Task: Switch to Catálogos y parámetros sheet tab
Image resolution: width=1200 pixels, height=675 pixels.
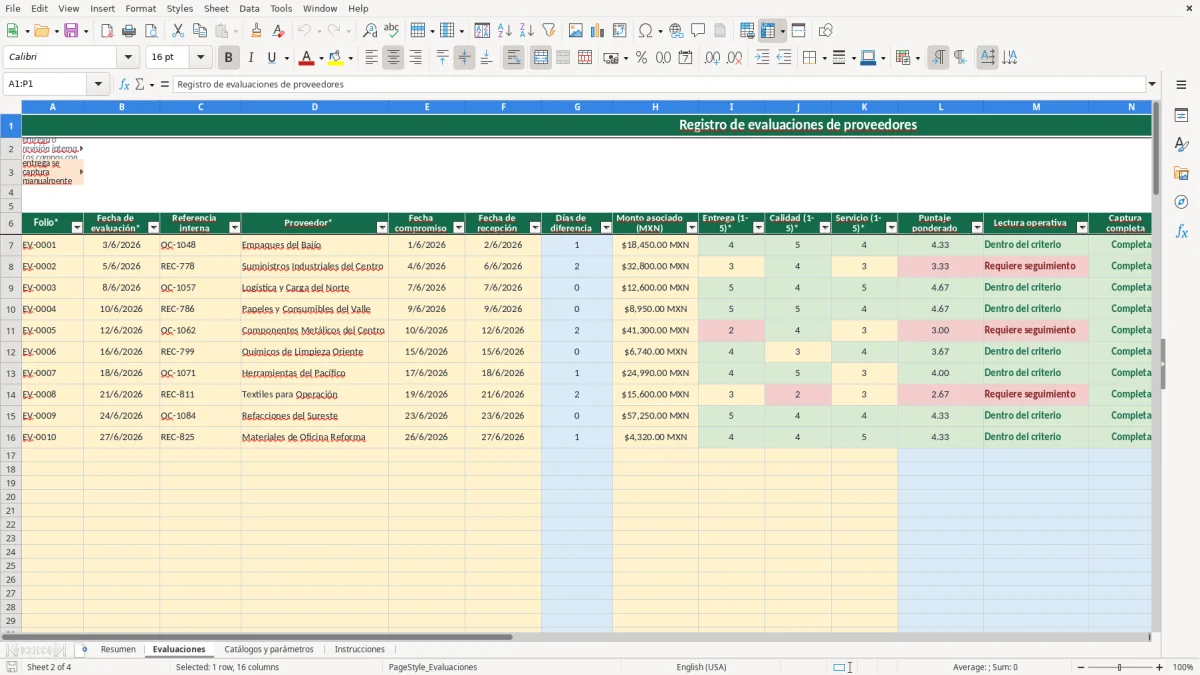Action: coord(269,650)
